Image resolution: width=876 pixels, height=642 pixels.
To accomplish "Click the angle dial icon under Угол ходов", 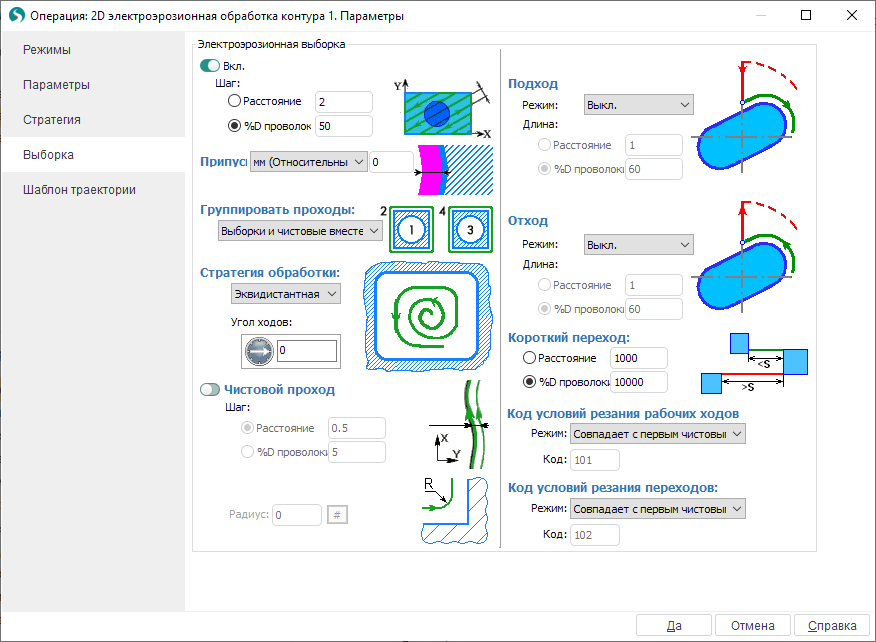I will click(258, 350).
